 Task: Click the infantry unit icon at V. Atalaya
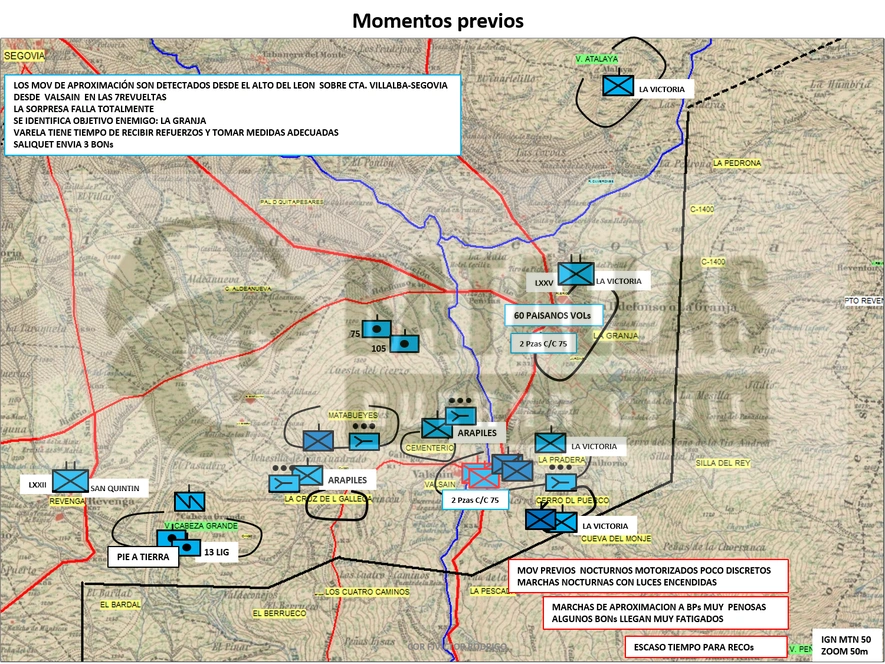618,86
